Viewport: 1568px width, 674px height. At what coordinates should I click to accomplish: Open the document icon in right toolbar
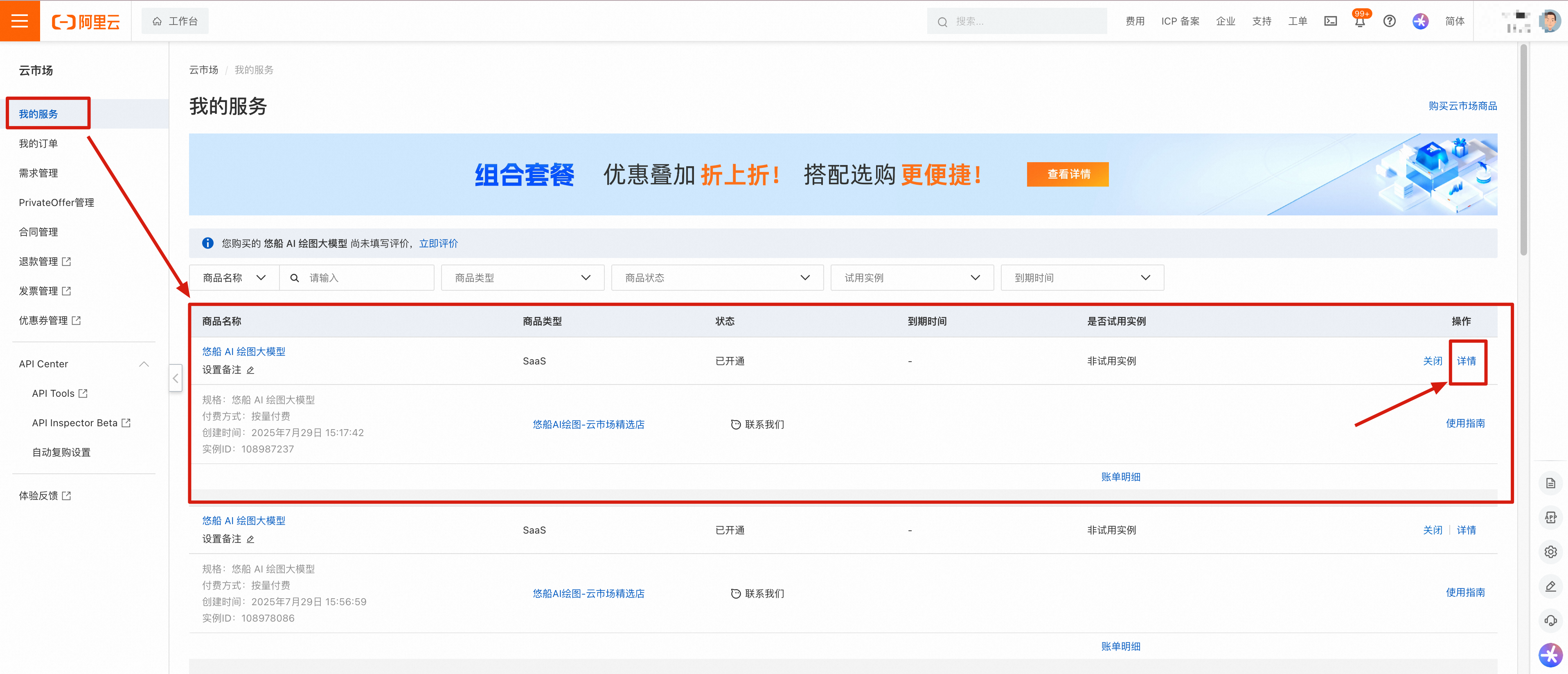(x=1550, y=483)
